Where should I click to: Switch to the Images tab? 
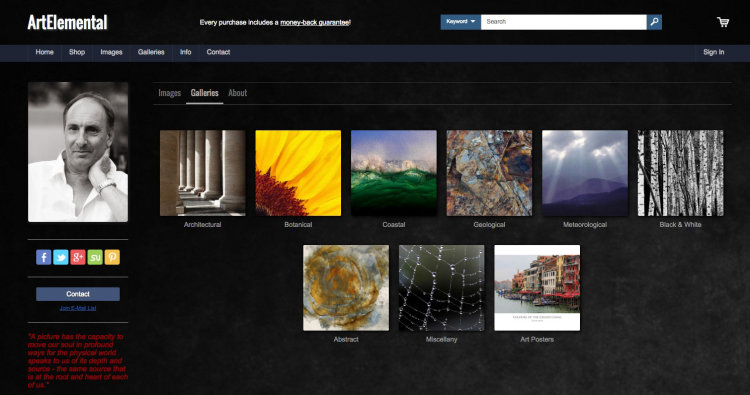point(169,93)
